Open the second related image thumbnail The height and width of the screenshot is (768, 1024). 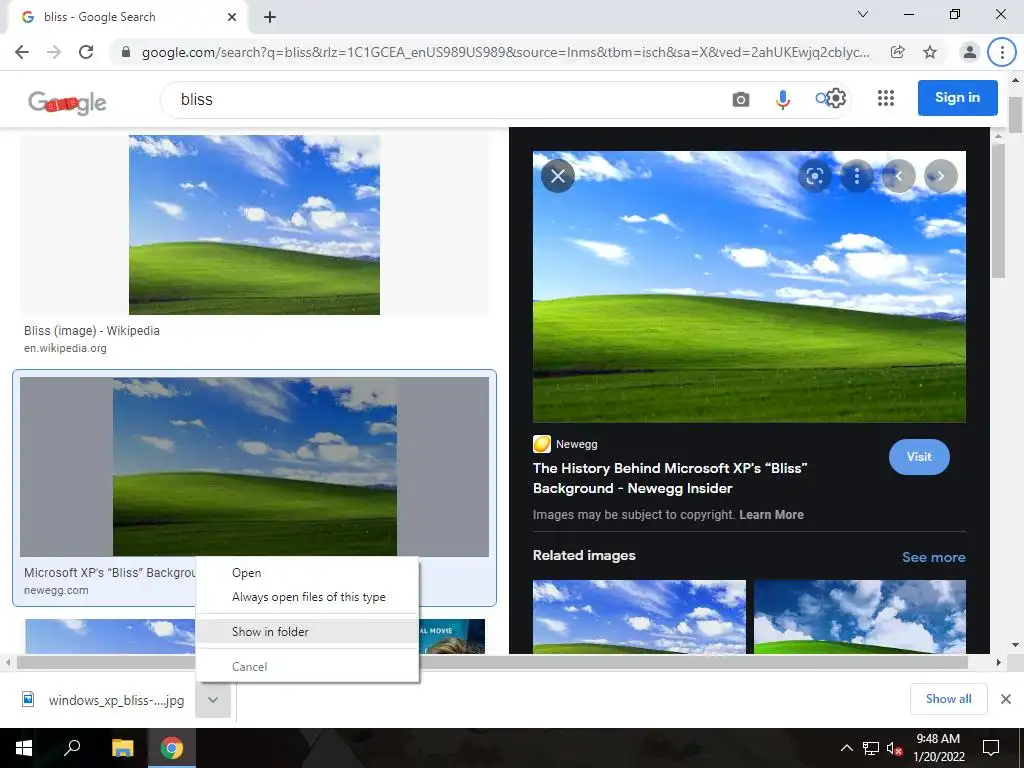point(859,616)
